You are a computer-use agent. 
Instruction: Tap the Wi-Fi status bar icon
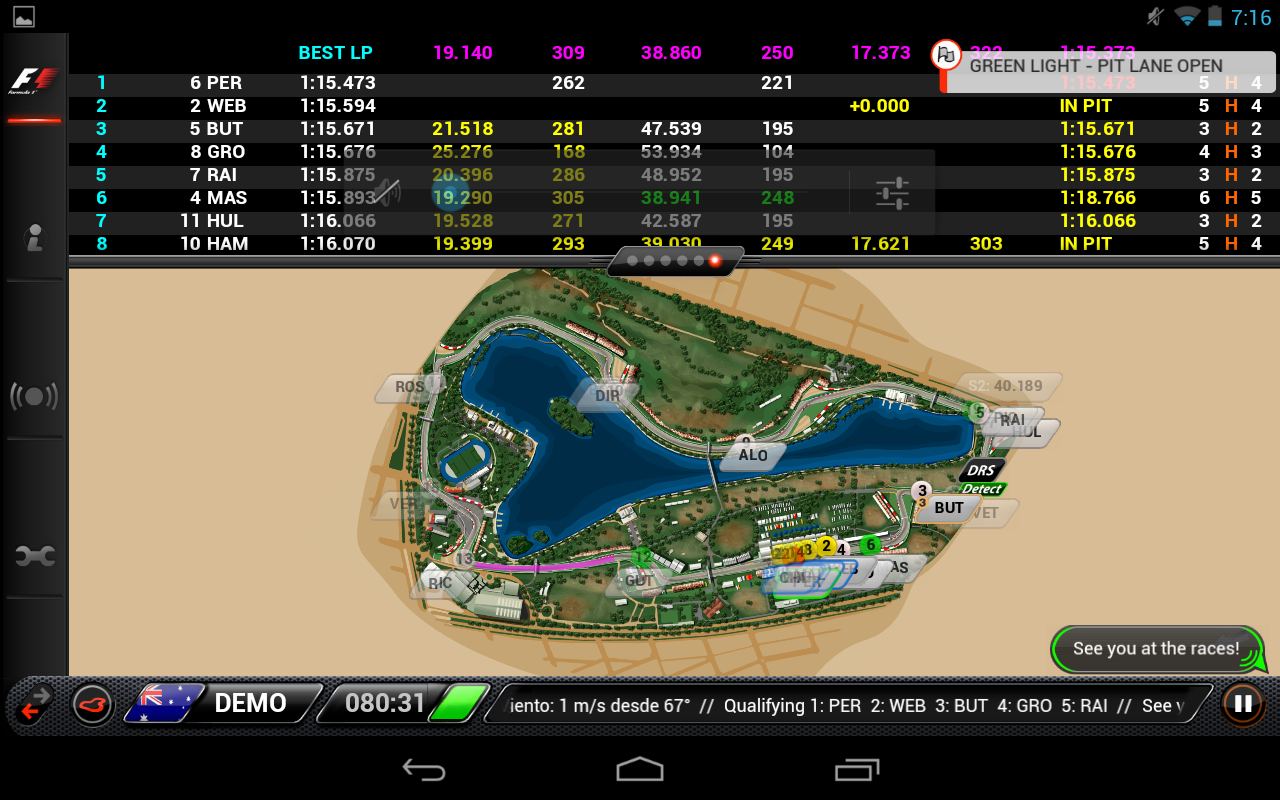tap(1187, 16)
